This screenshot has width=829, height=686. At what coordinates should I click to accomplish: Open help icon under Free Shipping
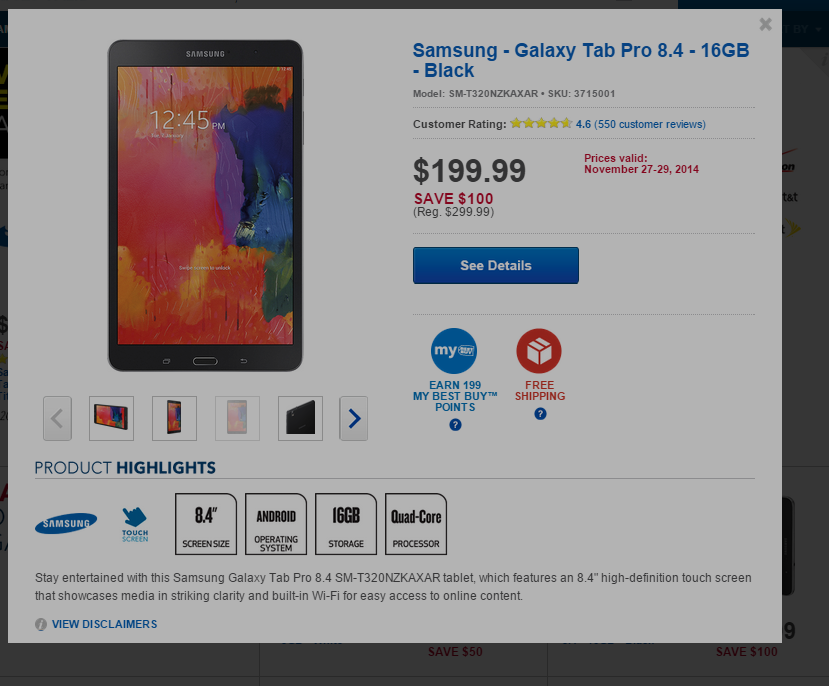click(540, 414)
